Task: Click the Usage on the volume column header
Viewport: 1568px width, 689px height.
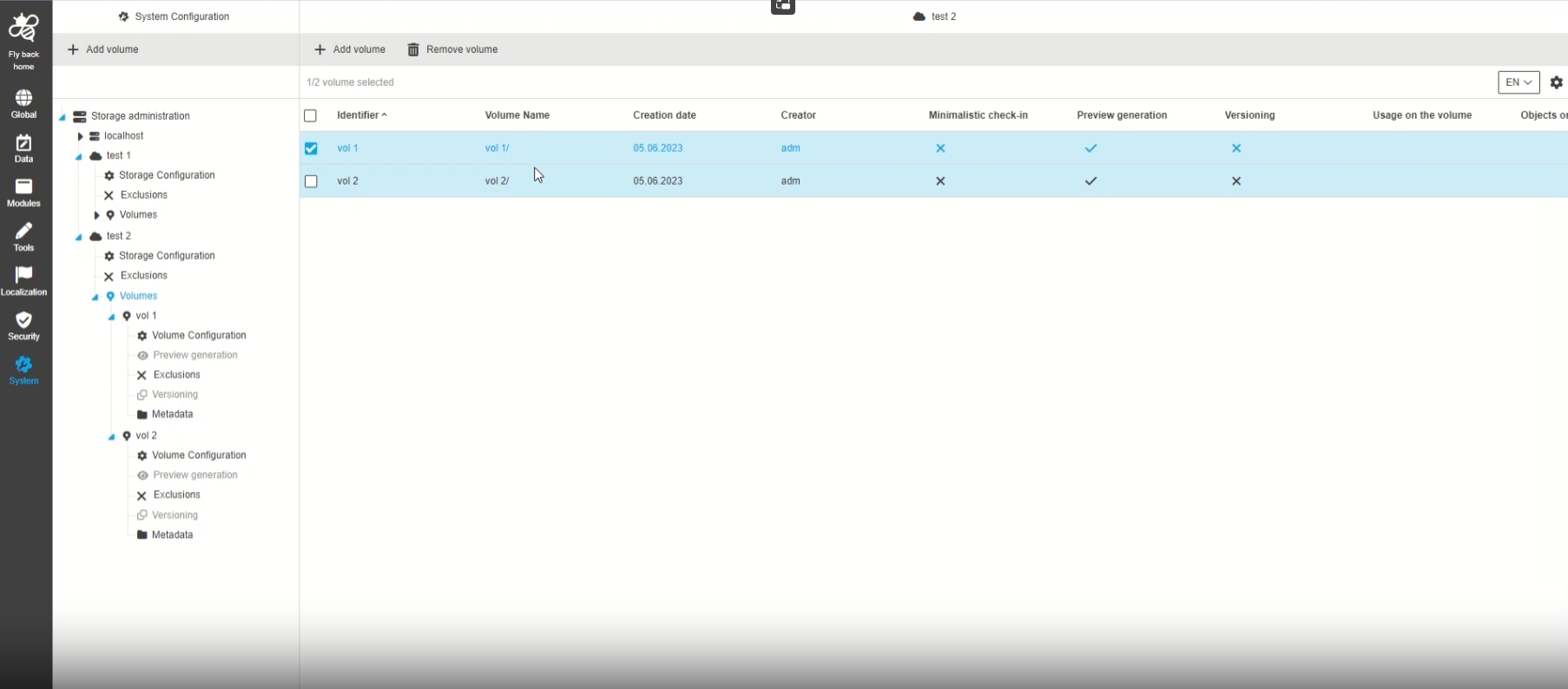Action: (x=1422, y=115)
